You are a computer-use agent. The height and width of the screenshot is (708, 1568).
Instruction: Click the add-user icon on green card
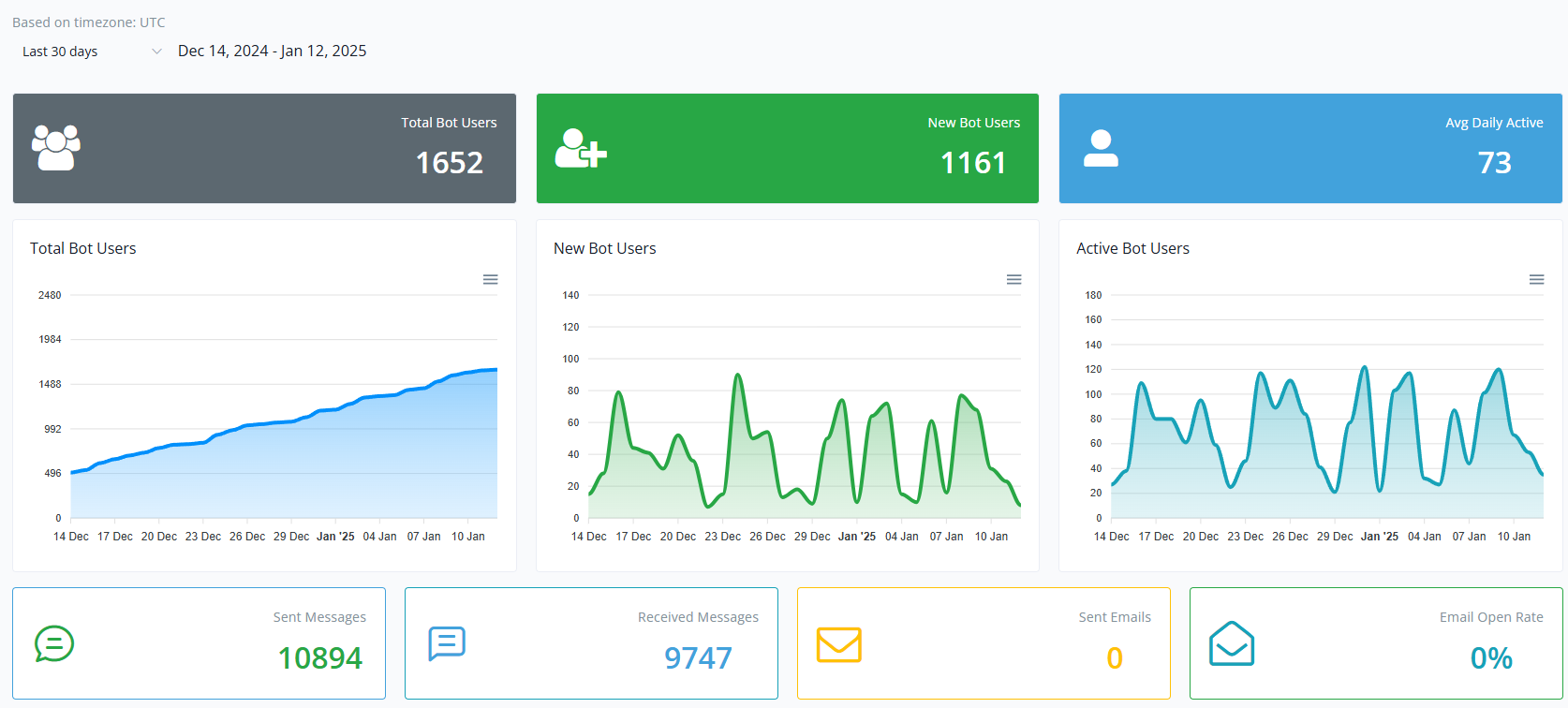click(x=581, y=149)
